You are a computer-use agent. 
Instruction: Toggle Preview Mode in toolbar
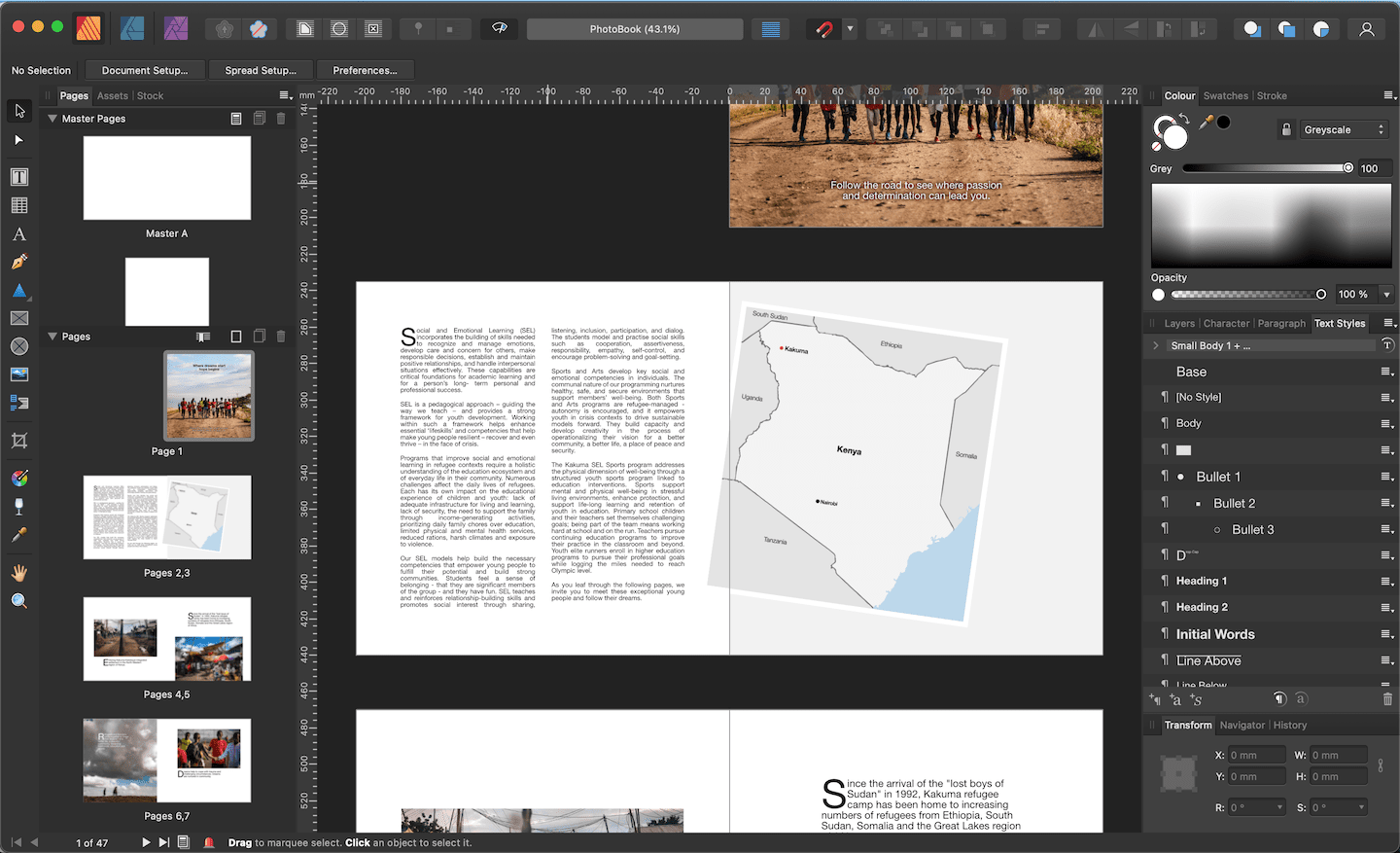coord(500,28)
